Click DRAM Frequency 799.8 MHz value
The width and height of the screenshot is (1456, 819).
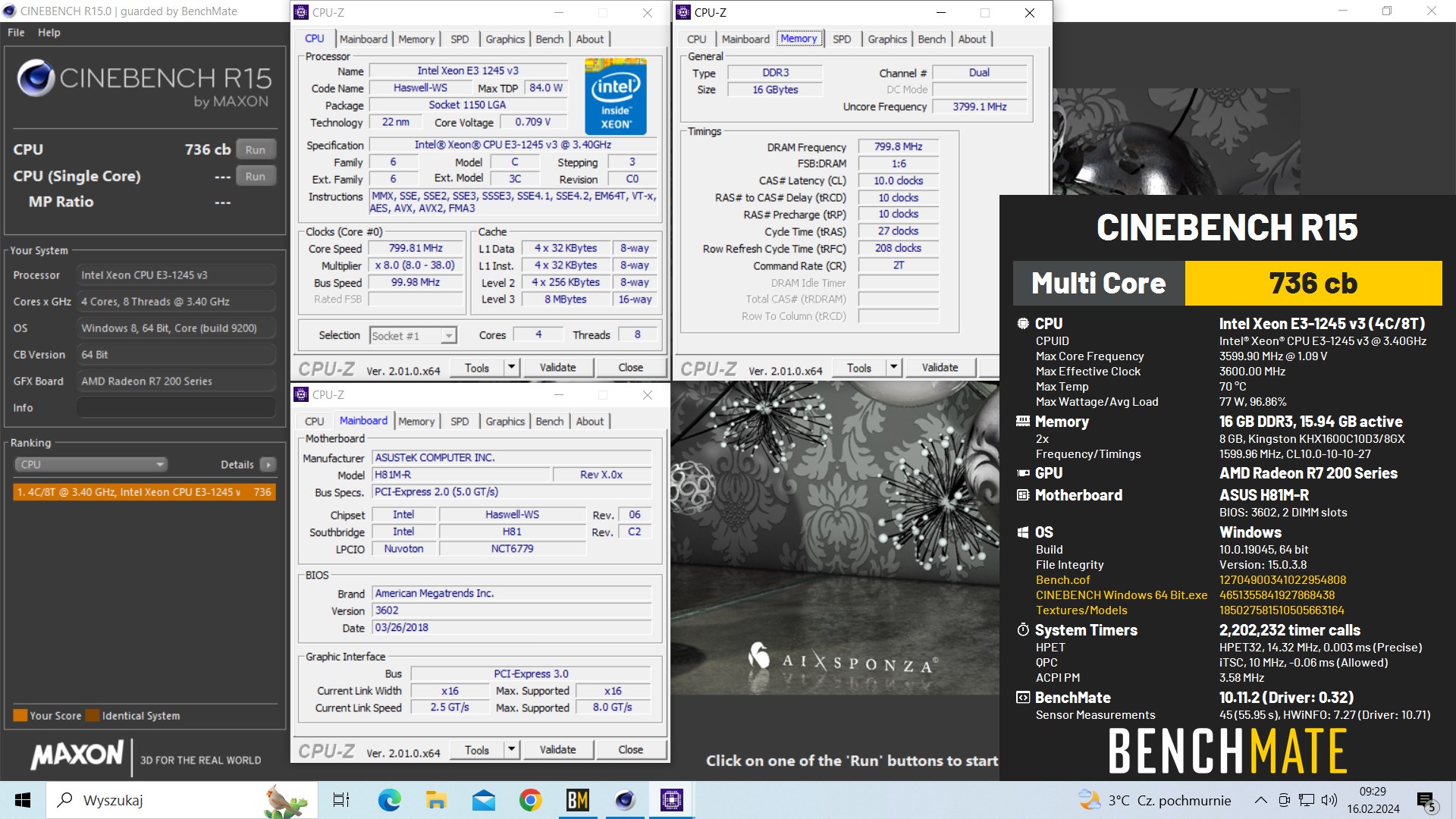coord(898,146)
